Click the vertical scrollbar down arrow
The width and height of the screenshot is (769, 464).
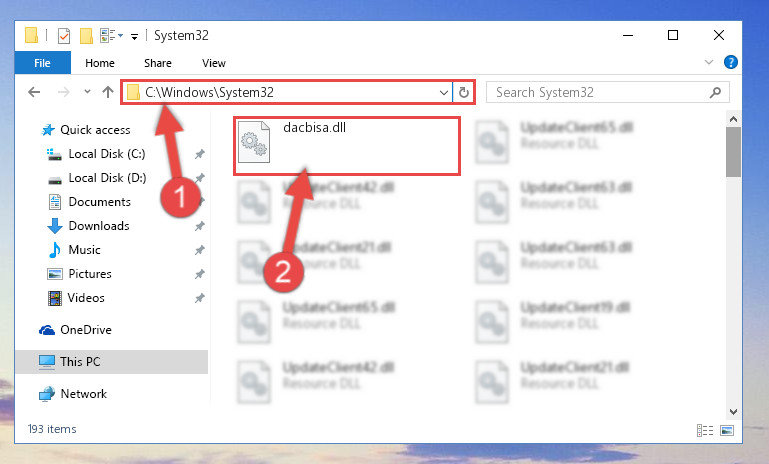click(x=733, y=412)
